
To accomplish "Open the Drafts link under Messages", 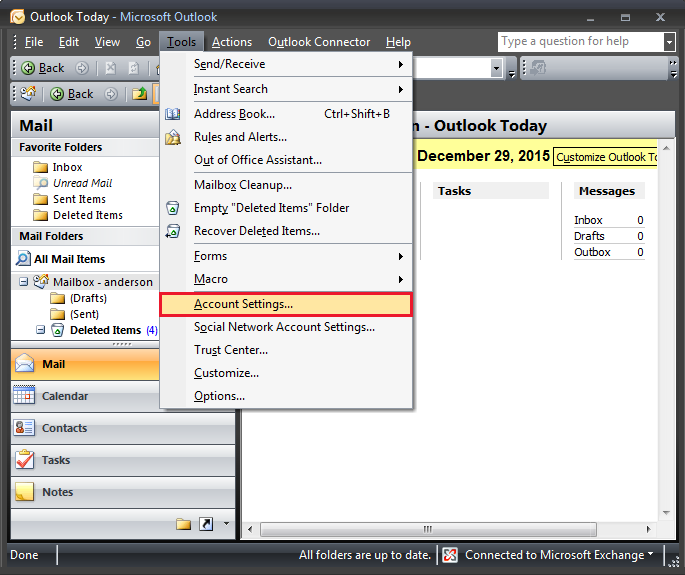I will [x=589, y=236].
